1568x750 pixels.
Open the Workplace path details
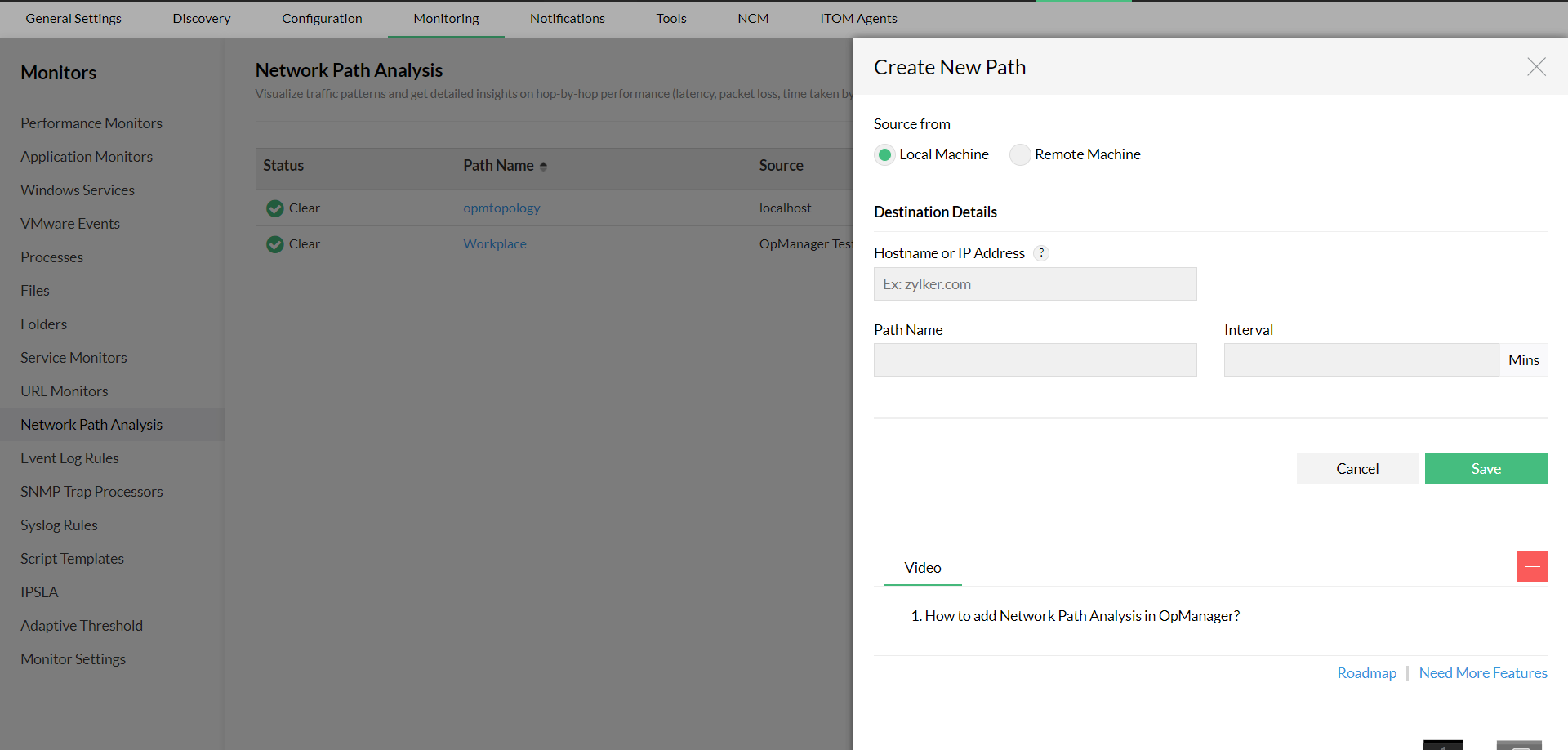[494, 243]
